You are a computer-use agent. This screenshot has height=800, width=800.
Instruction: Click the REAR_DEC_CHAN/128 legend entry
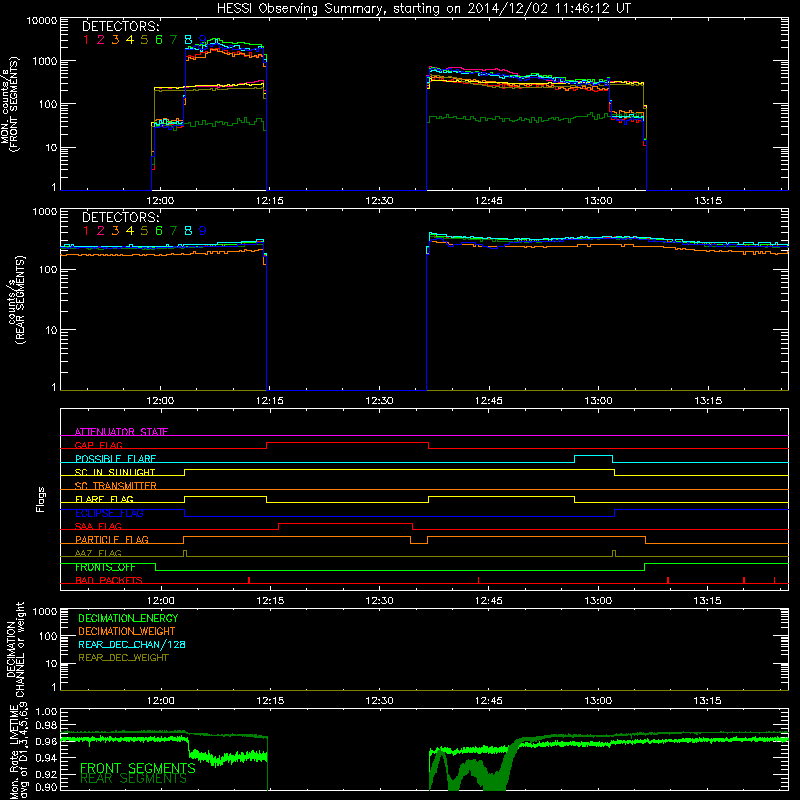[x=132, y=644]
